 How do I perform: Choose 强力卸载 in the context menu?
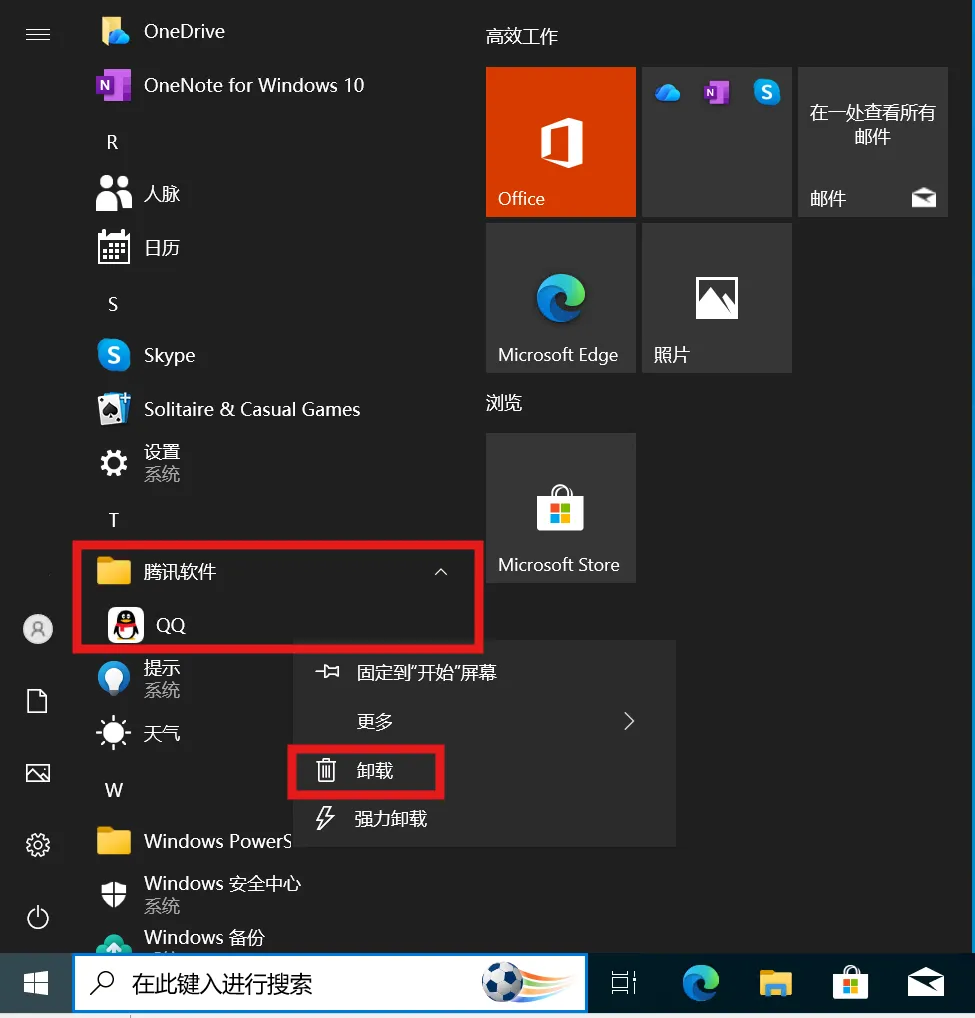click(x=484, y=819)
